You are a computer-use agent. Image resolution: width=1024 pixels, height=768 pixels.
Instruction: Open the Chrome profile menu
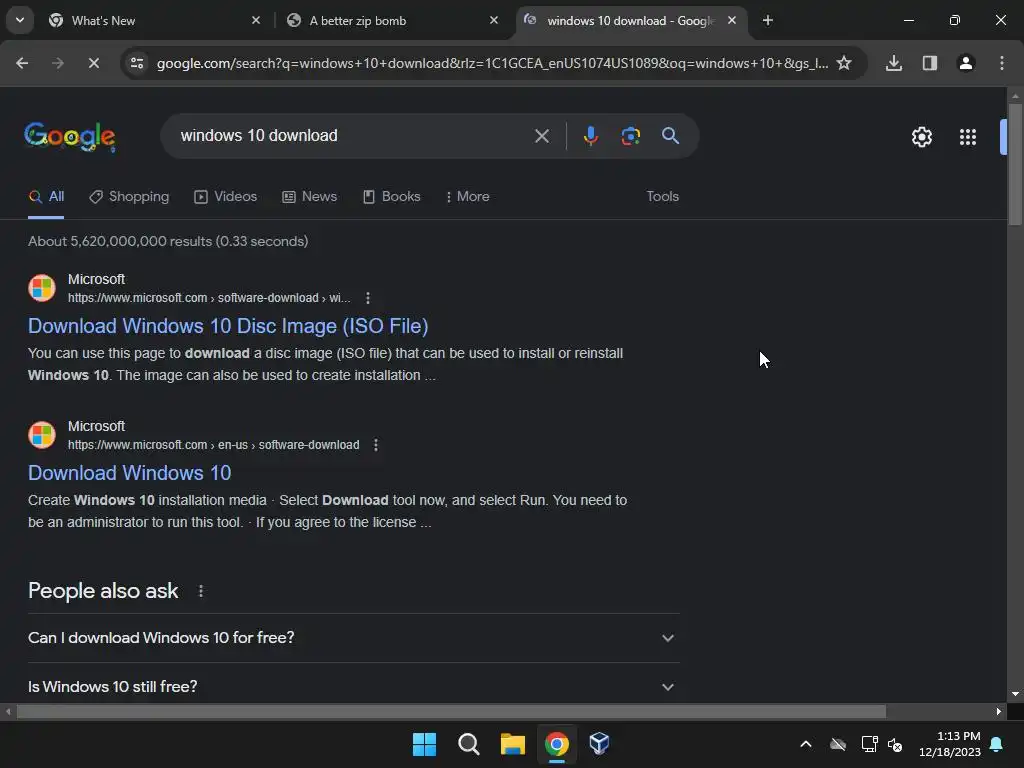click(x=965, y=63)
